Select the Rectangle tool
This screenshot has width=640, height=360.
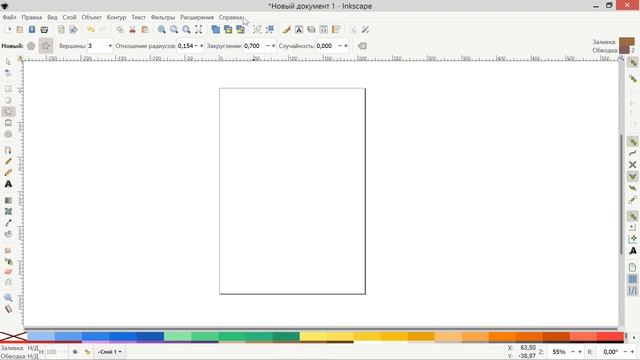[8, 89]
